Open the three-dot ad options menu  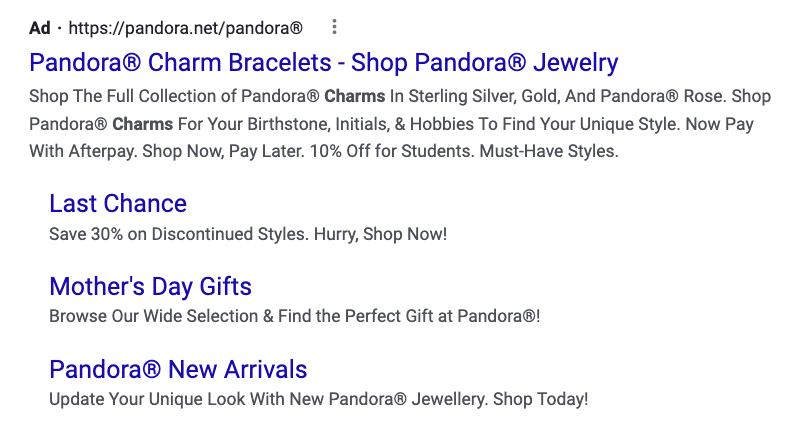point(334,27)
